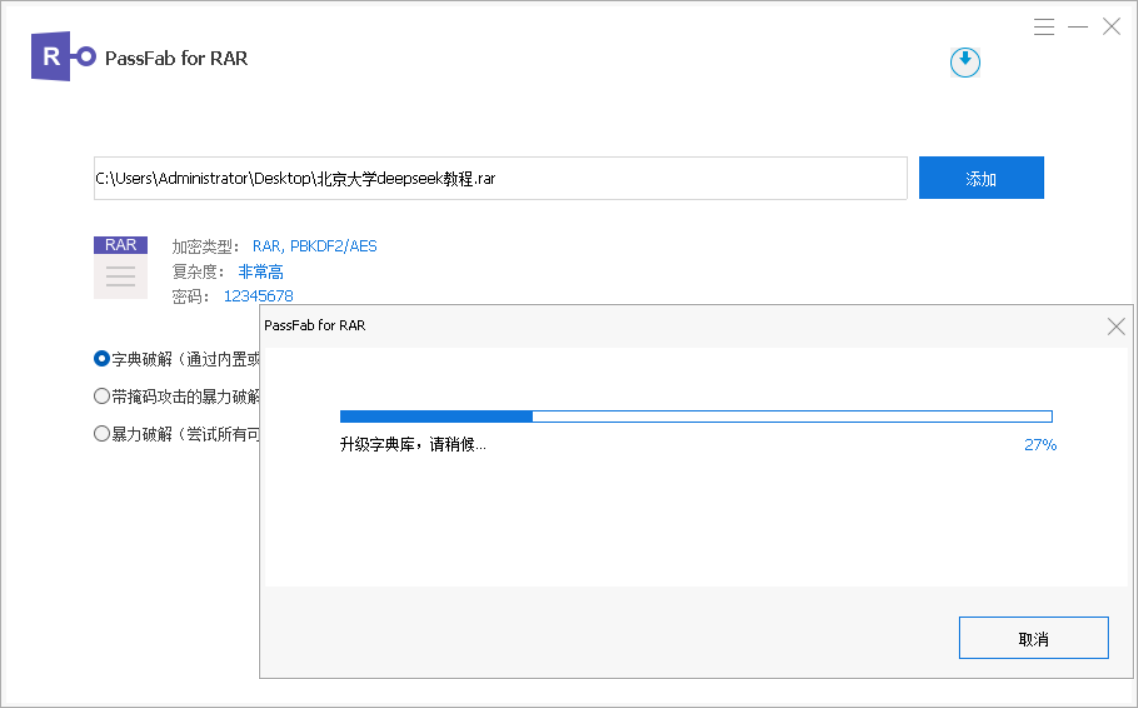Image resolution: width=1138 pixels, height=708 pixels.
Task: Click the 27% progress percentage
Action: pos(1040,445)
